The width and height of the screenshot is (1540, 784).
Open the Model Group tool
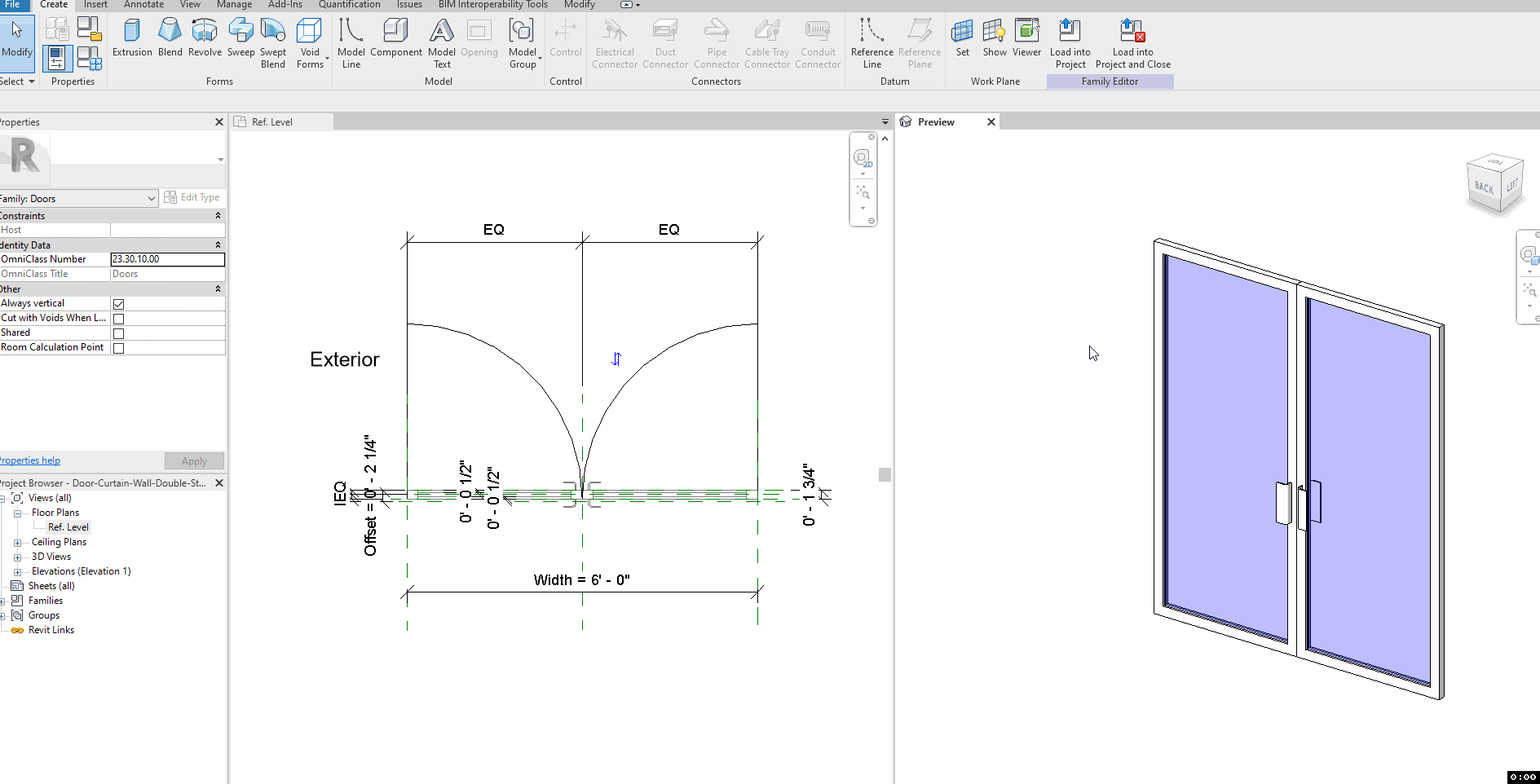click(x=523, y=44)
